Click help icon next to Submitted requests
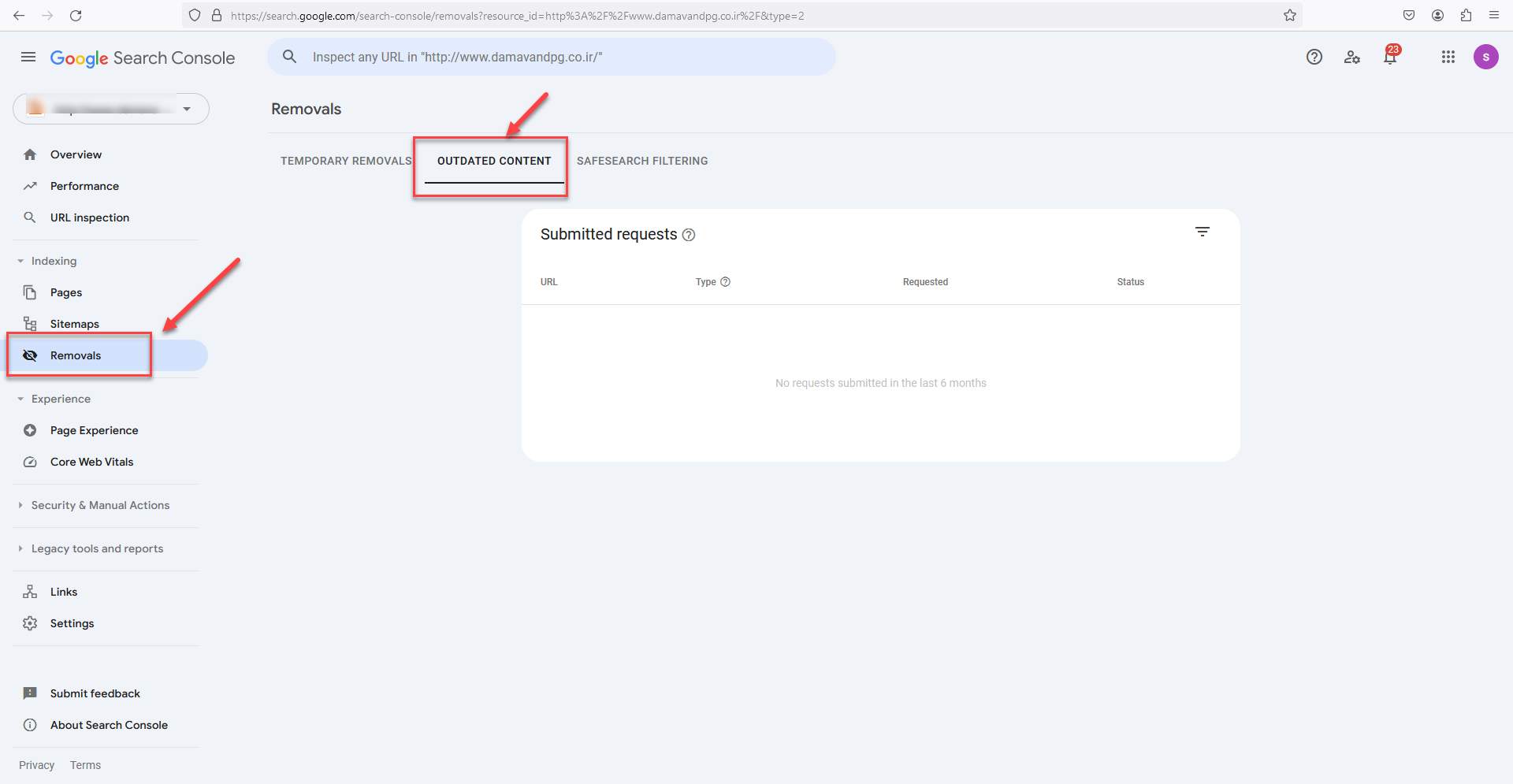This screenshot has height=784, width=1513. click(688, 235)
